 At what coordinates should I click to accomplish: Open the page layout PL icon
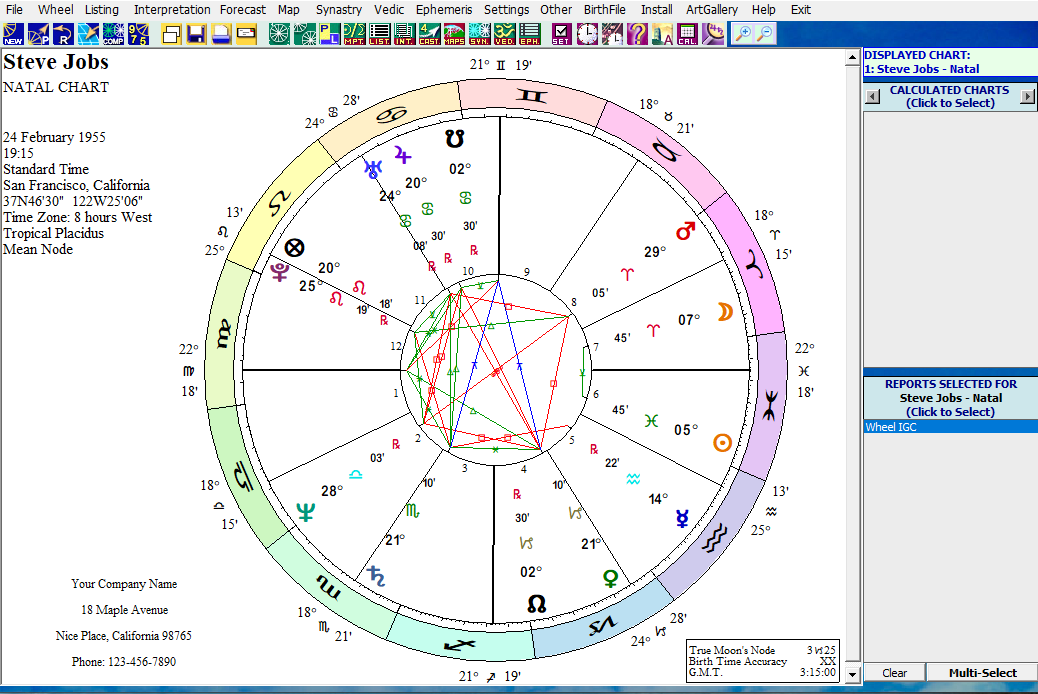pyautogui.click(x=330, y=34)
